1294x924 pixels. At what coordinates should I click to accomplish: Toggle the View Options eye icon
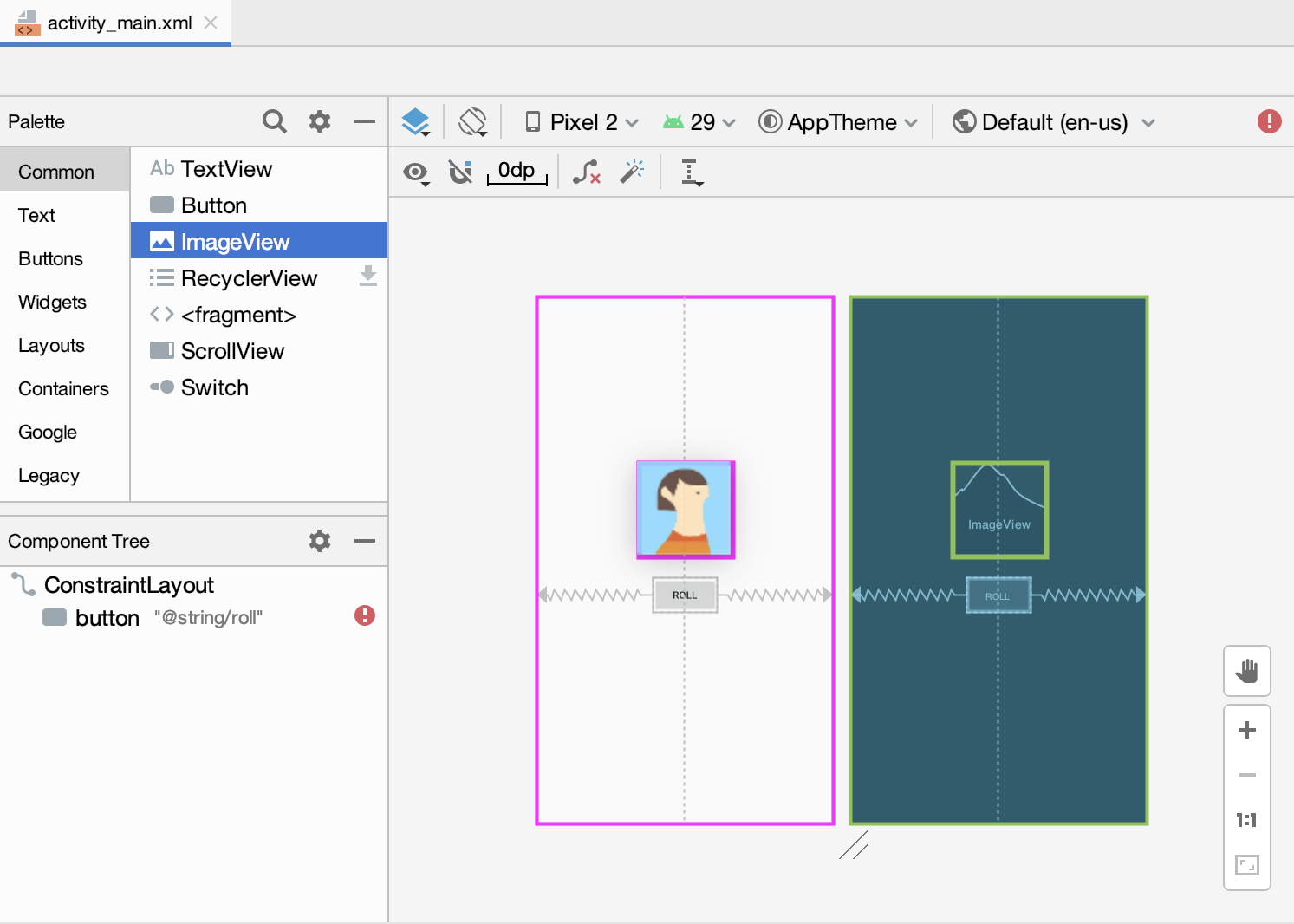415,172
